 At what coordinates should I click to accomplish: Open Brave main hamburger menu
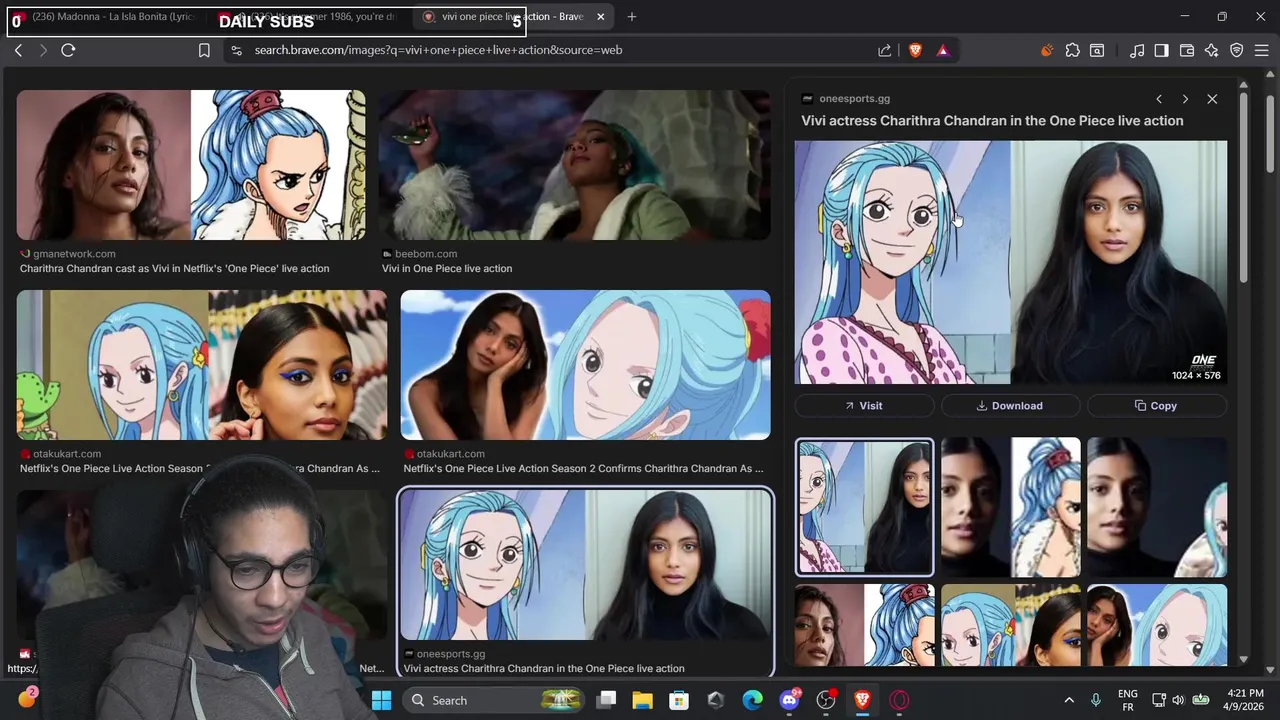pyautogui.click(x=1262, y=50)
